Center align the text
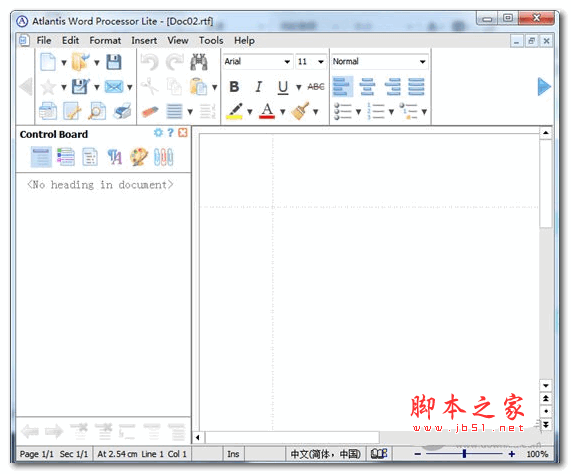This screenshot has height=474, width=571. pyautogui.click(x=367, y=87)
